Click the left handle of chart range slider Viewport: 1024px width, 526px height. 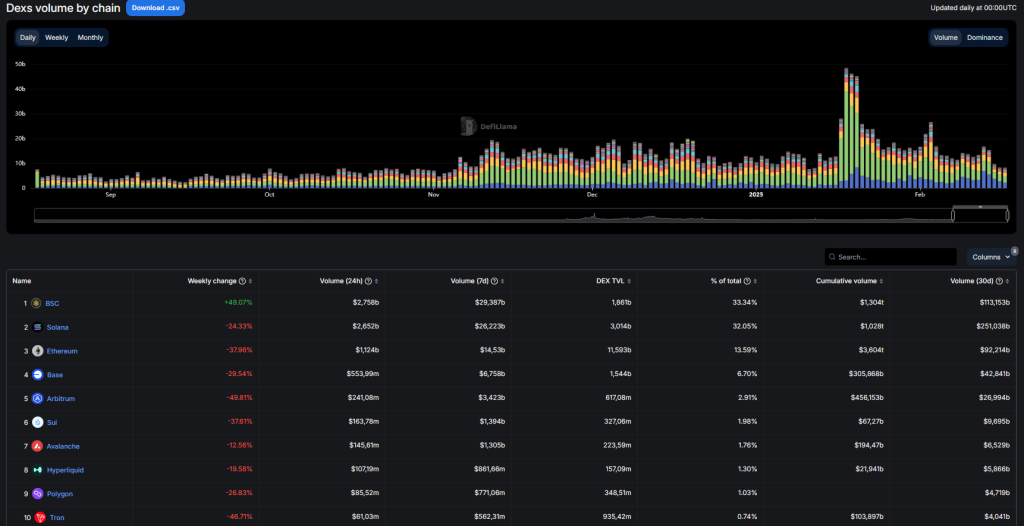(953, 215)
